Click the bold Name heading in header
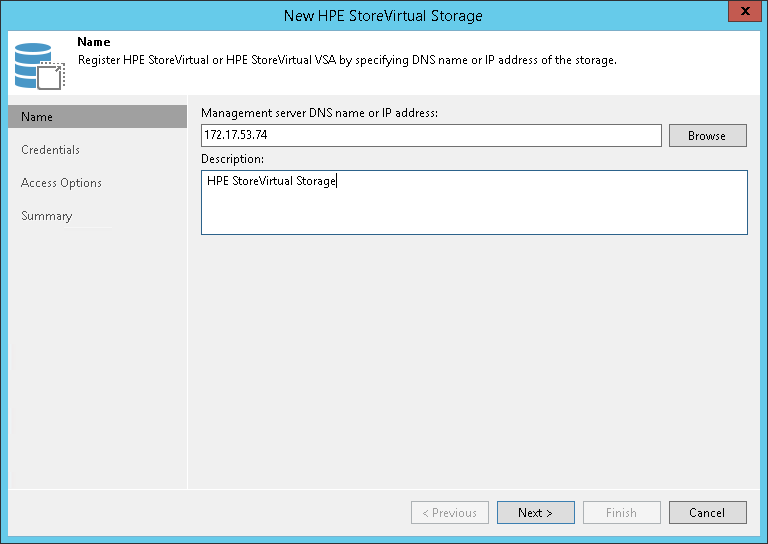768x544 pixels. tap(93, 43)
